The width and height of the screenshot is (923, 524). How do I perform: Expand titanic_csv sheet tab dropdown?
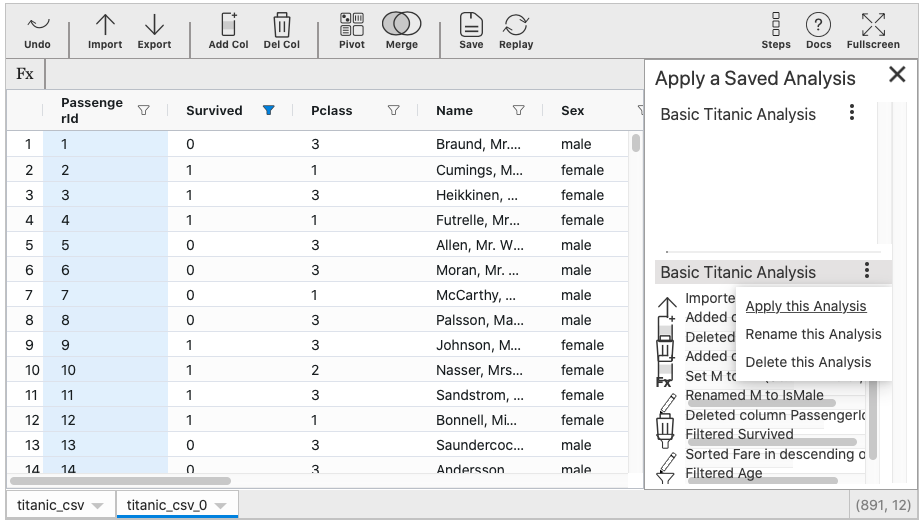click(x=97, y=506)
